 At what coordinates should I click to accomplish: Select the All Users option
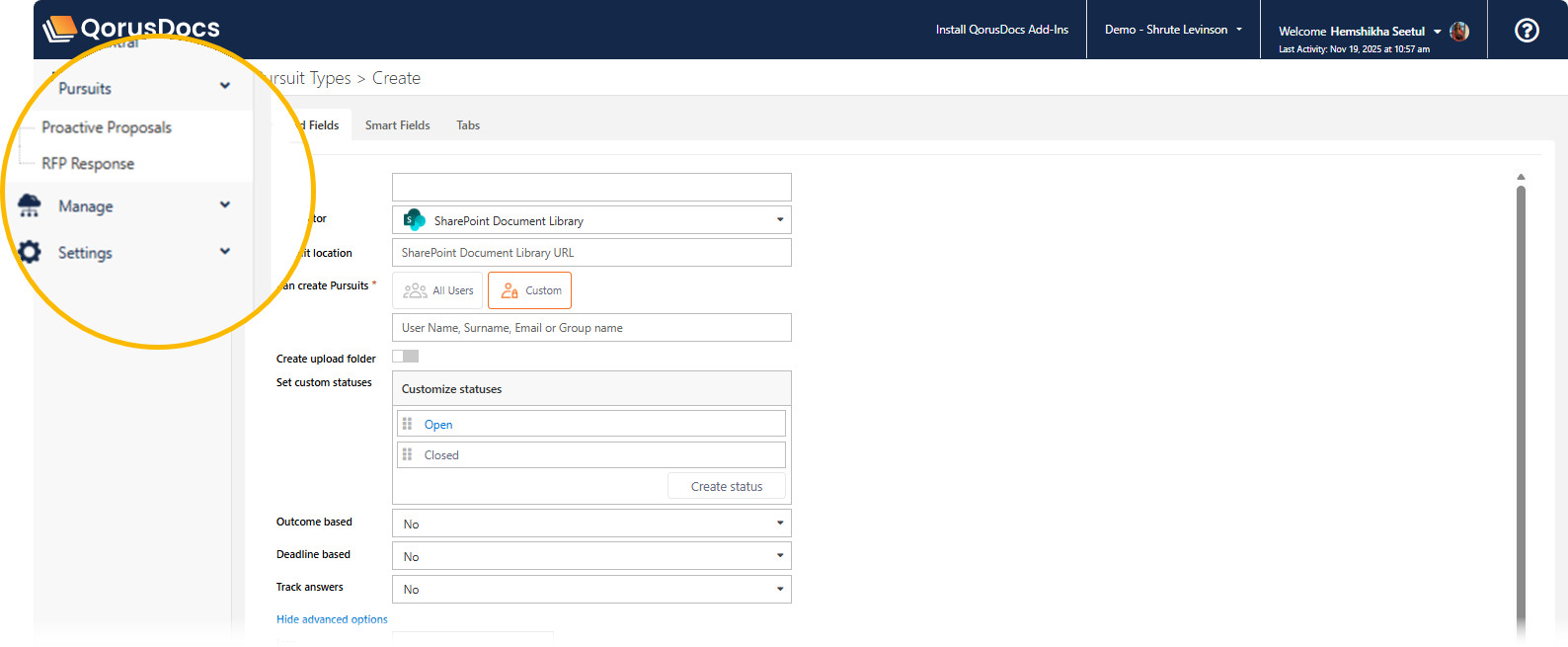click(x=437, y=290)
